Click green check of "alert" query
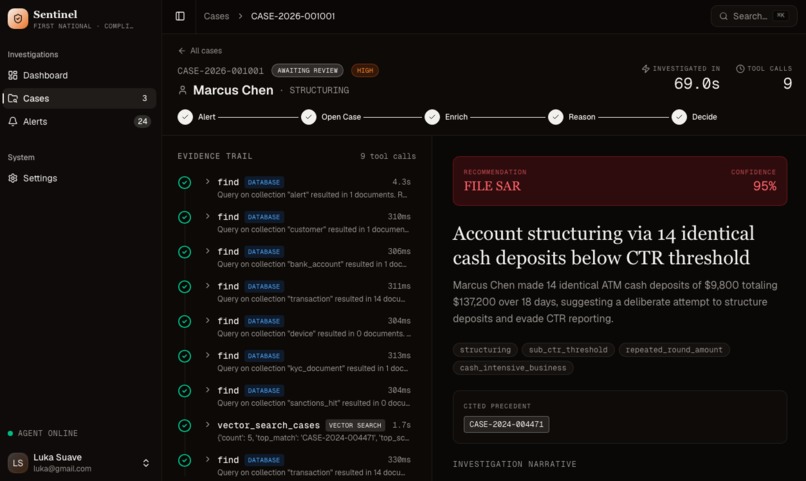Viewport: 806px width, 481px height. pos(185,182)
